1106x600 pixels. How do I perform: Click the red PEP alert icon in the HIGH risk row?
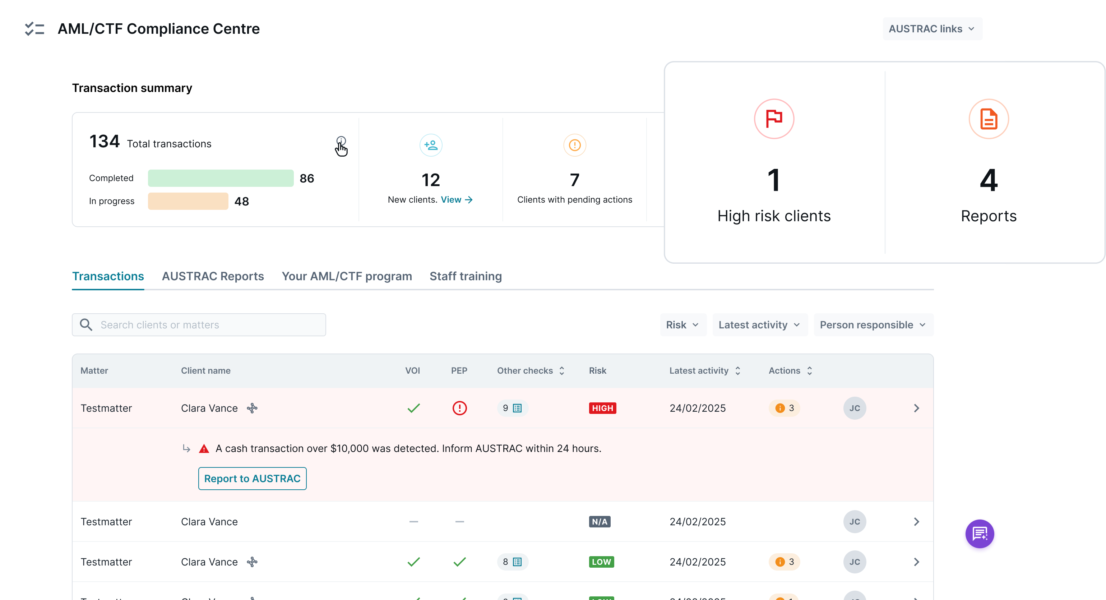[459, 408]
